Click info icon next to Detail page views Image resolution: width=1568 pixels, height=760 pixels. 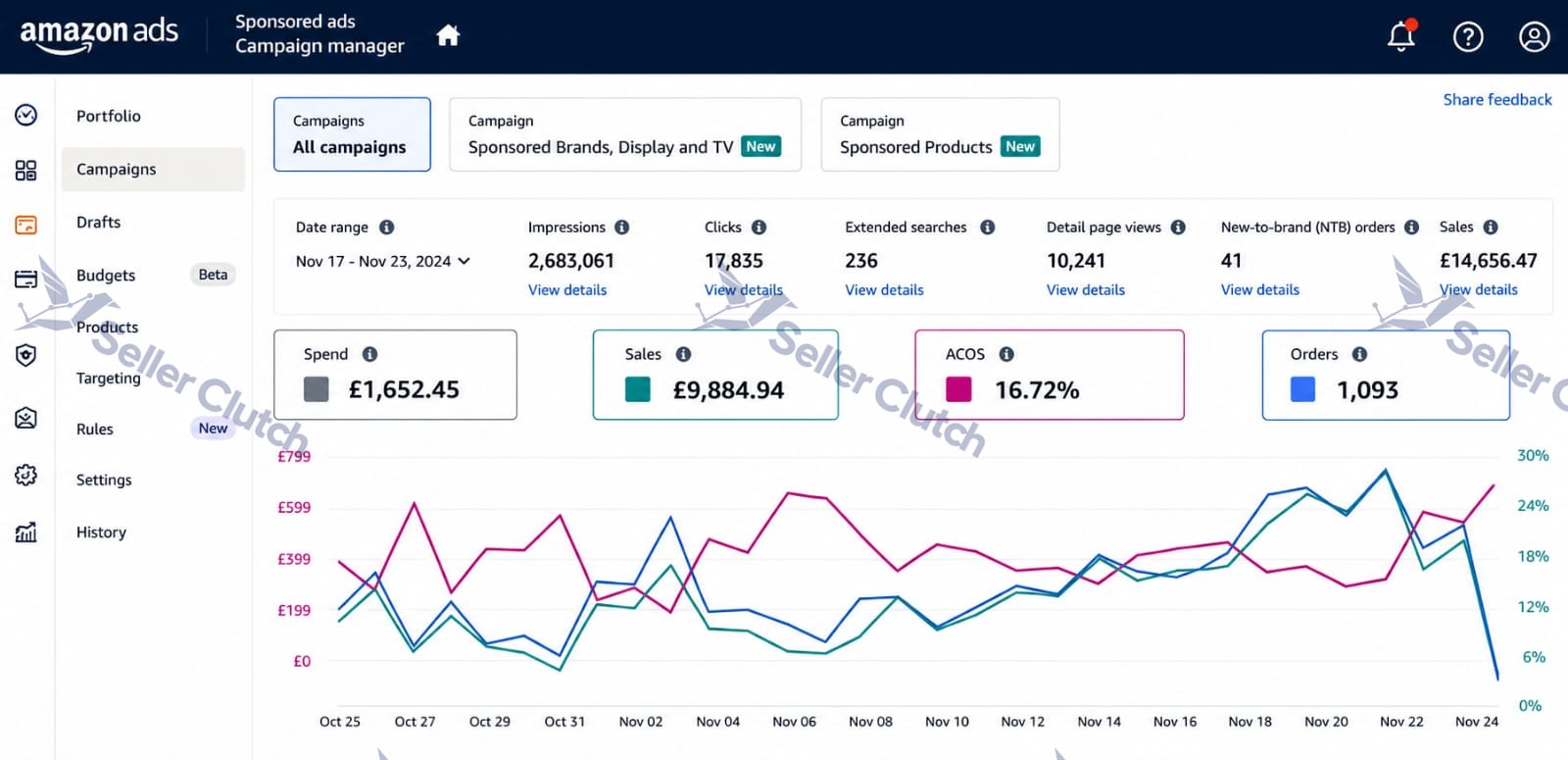(x=1178, y=228)
